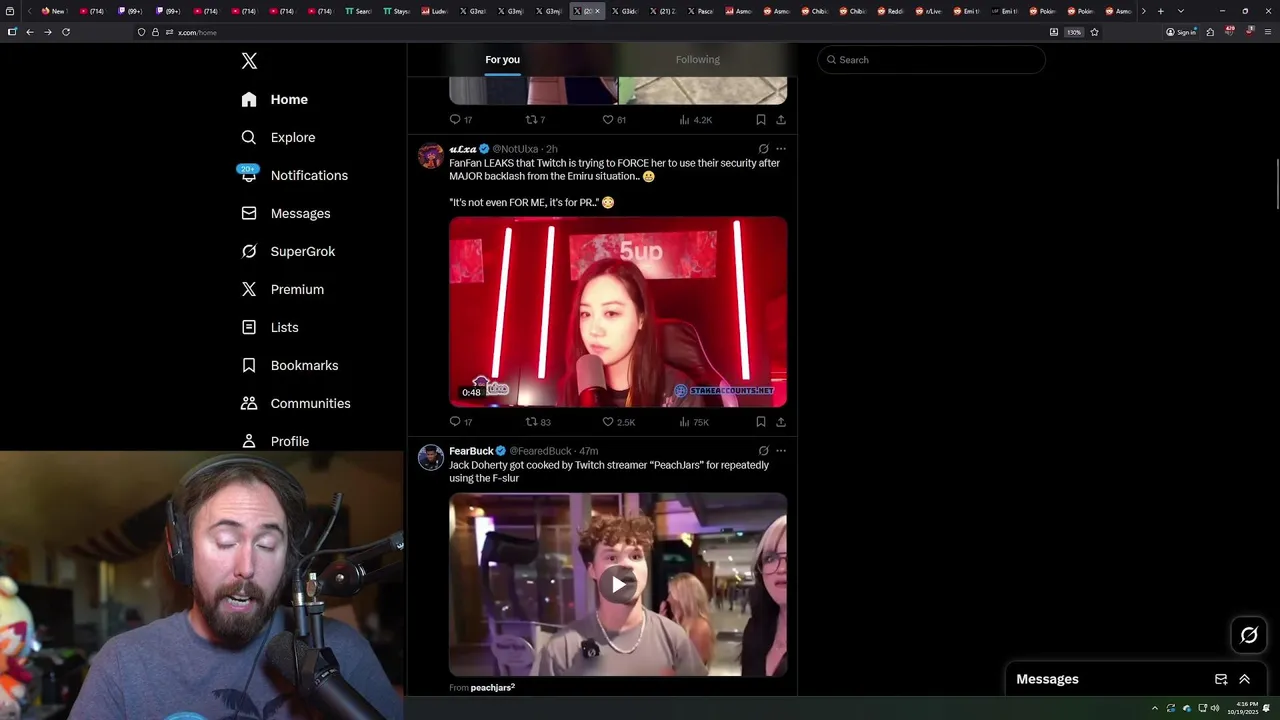Bookmark the NotUlxa post
The image size is (1280, 720).
tap(761, 422)
